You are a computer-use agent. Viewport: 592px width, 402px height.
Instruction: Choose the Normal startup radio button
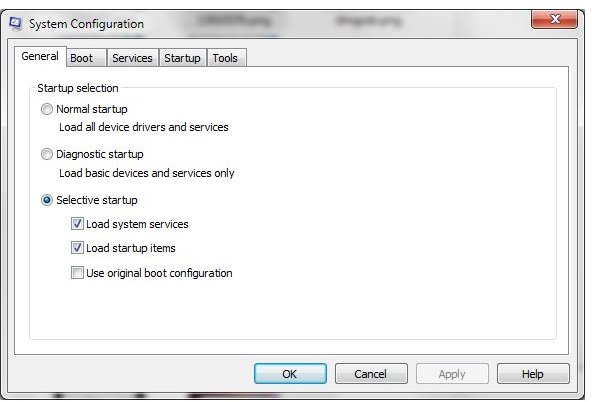[47, 109]
